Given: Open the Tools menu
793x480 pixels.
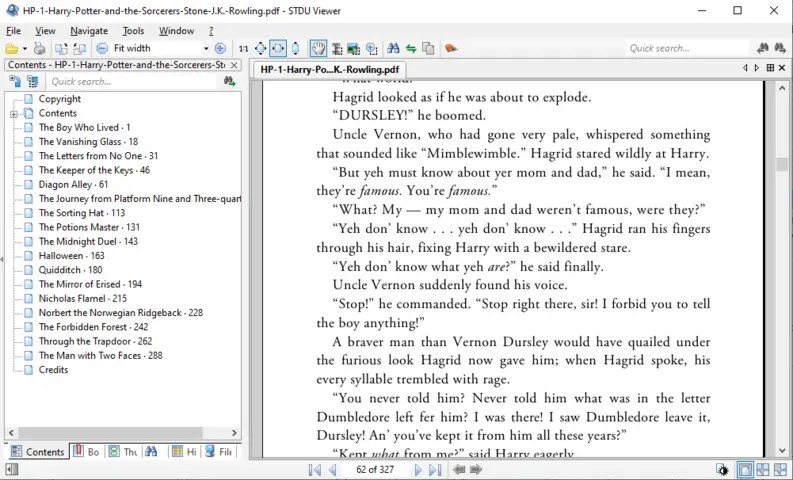Looking at the screenshot, I should (133, 31).
